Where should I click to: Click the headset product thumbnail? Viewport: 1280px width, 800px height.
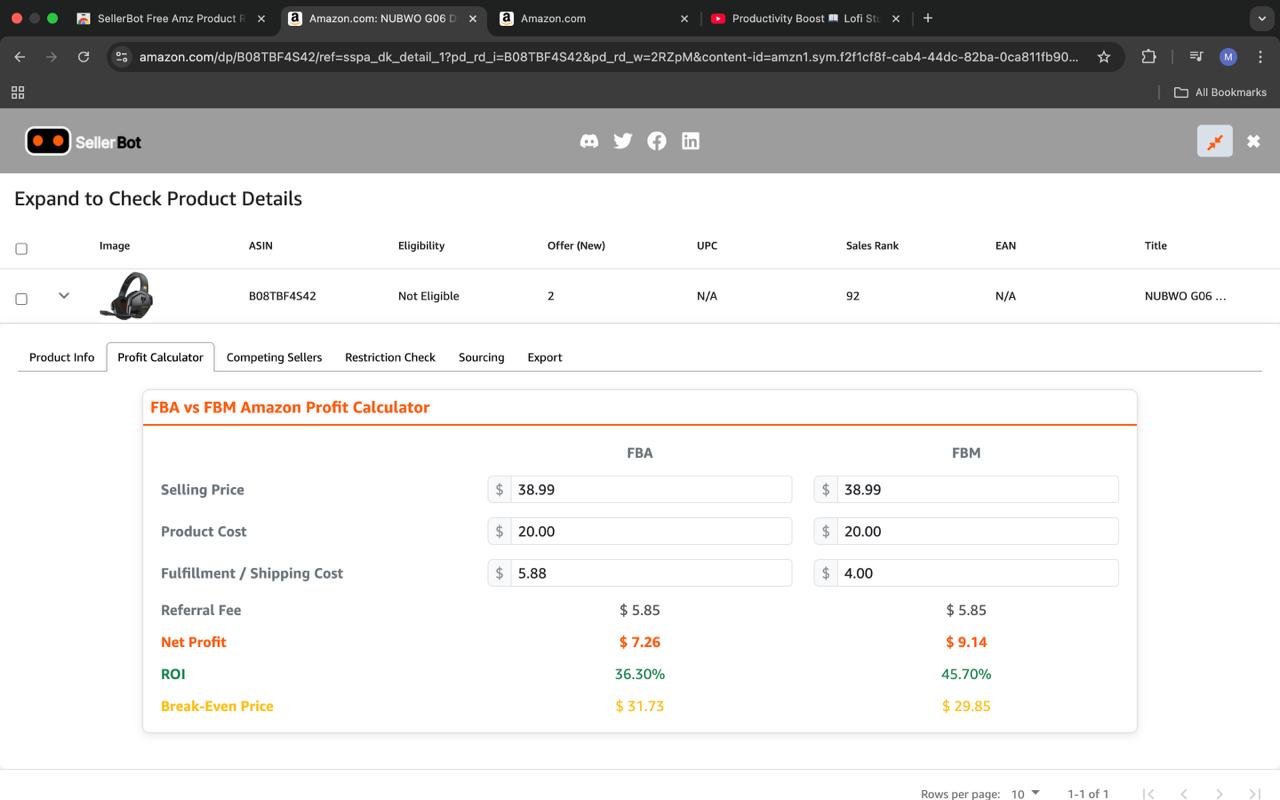click(126, 296)
